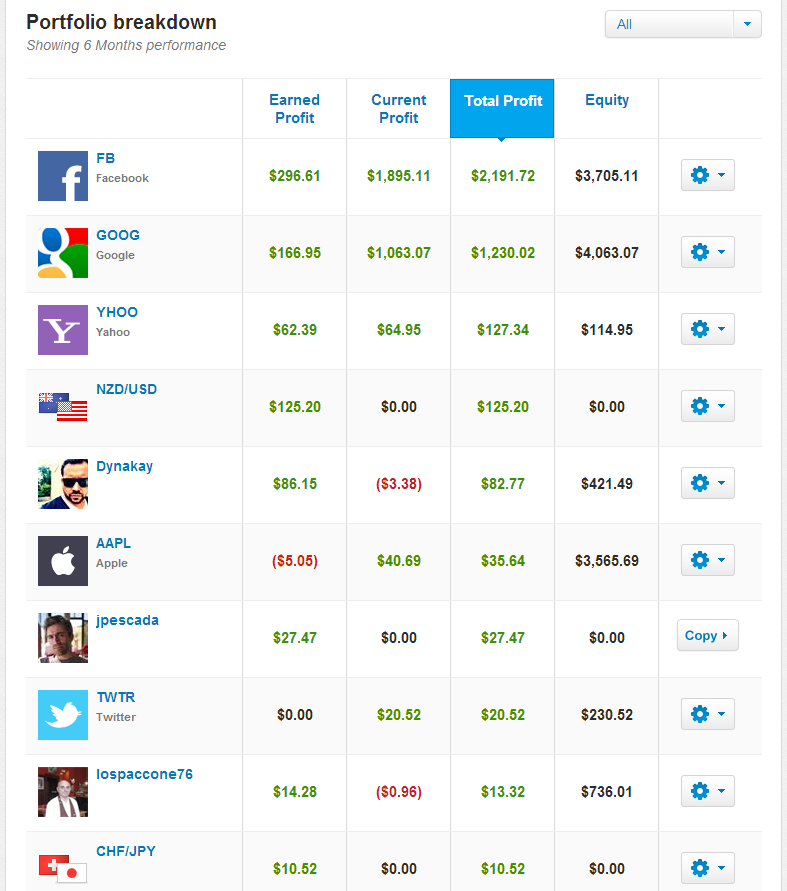This screenshot has height=891, width=787.
Task: Sort by Current Profit column
Action: tap(398, 109)
